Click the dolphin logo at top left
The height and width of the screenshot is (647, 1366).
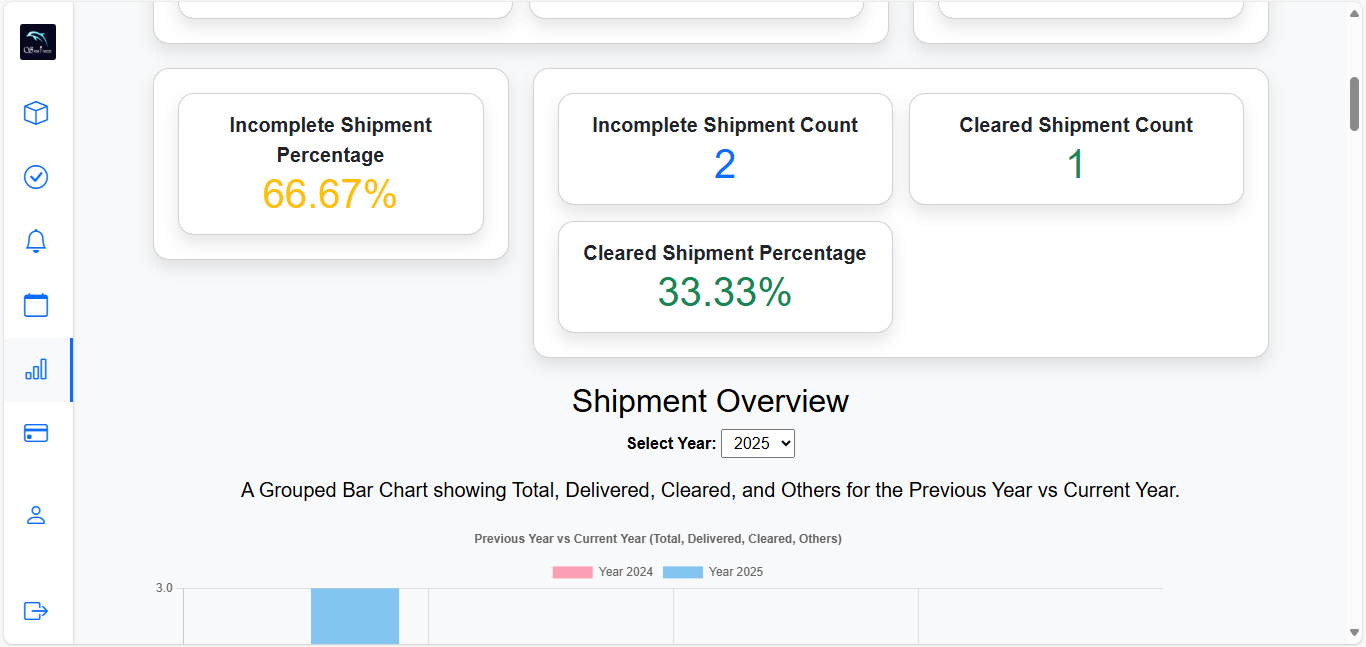click(38, 42)
